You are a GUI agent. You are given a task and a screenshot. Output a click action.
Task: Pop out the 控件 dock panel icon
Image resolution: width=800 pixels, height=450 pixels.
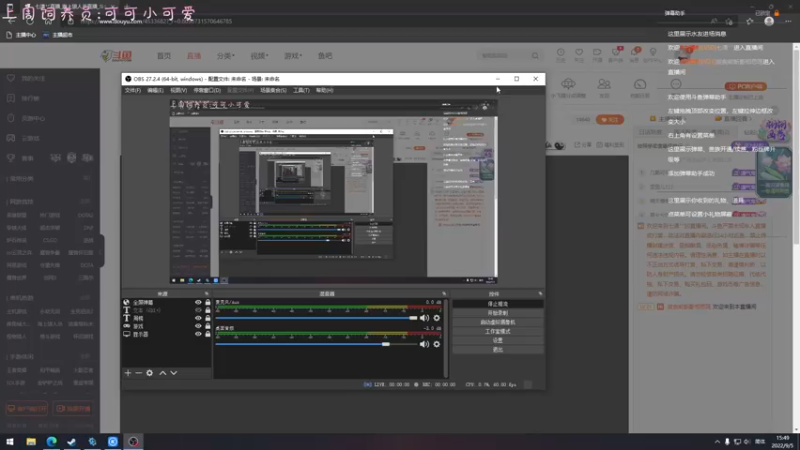(540, 294)
